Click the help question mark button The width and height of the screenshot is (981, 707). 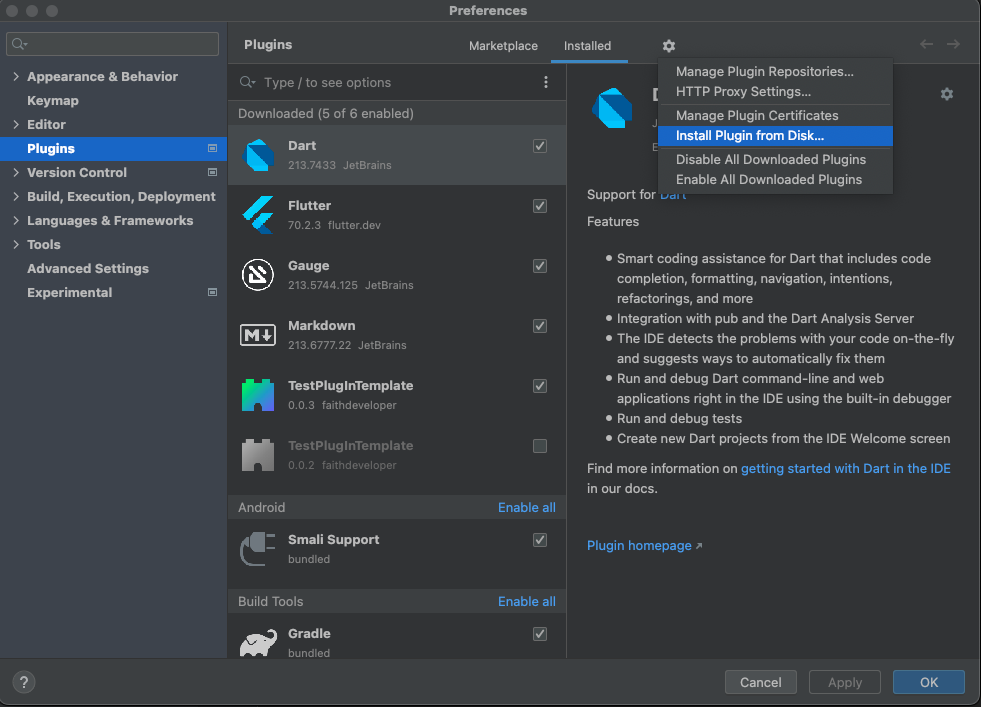(24, 682)
